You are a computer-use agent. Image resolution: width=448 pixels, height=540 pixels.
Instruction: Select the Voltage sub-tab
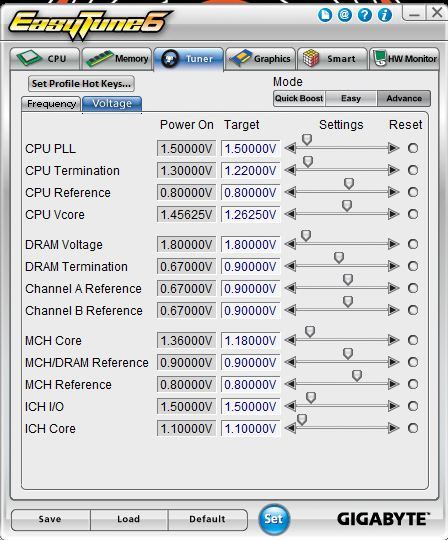[x=112, y=104]
